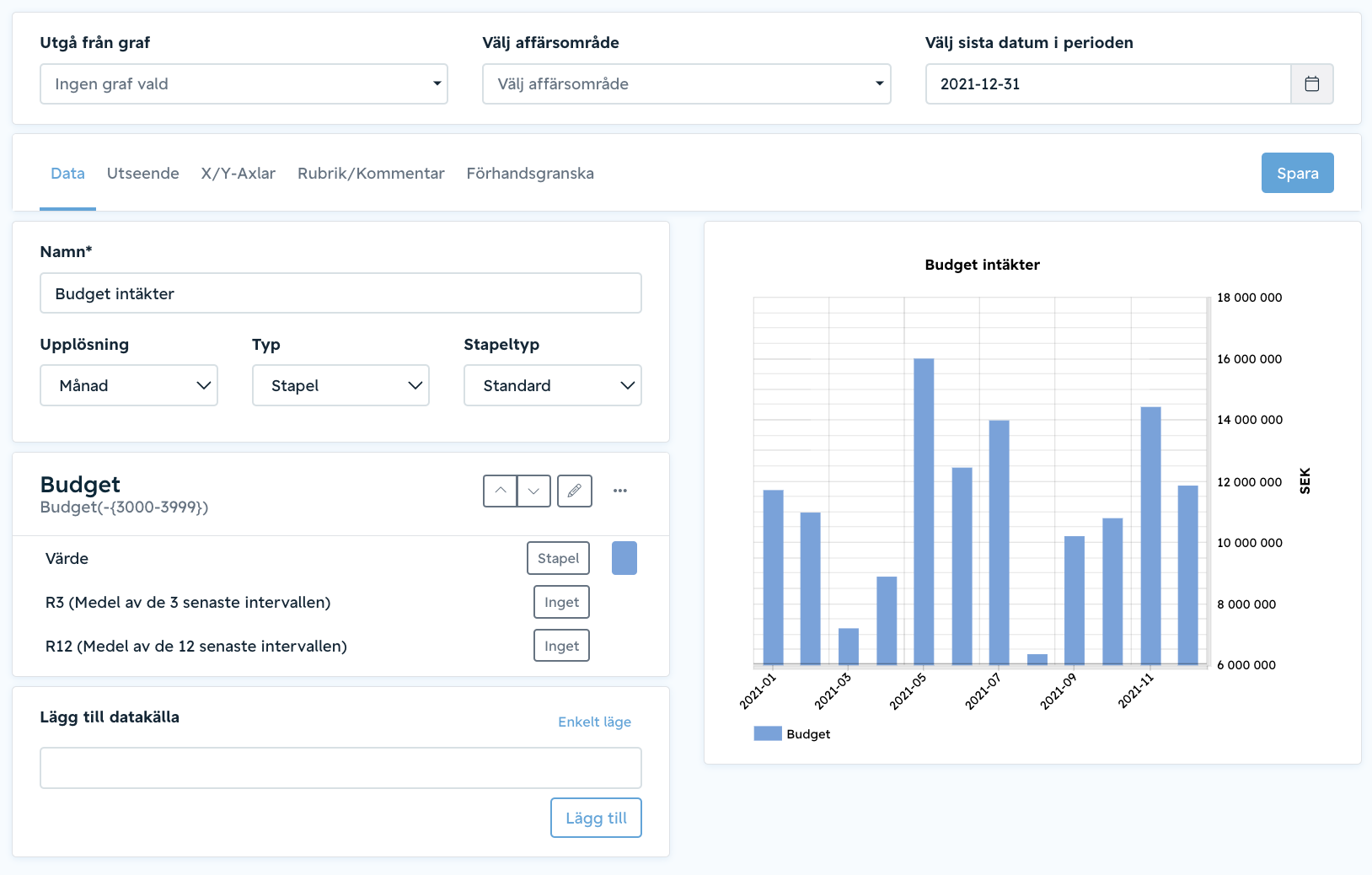Move Budget data source down
The image size is (1372, 875).
pyautogui.click(x=533, y=491)
